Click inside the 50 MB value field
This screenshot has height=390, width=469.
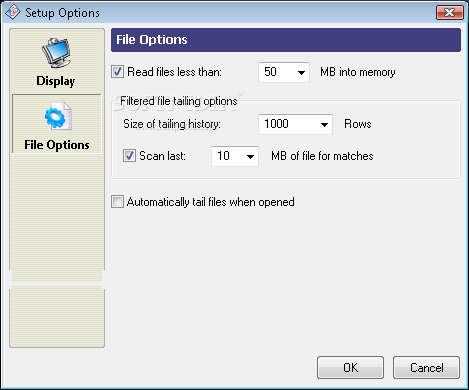click(276, 72)
